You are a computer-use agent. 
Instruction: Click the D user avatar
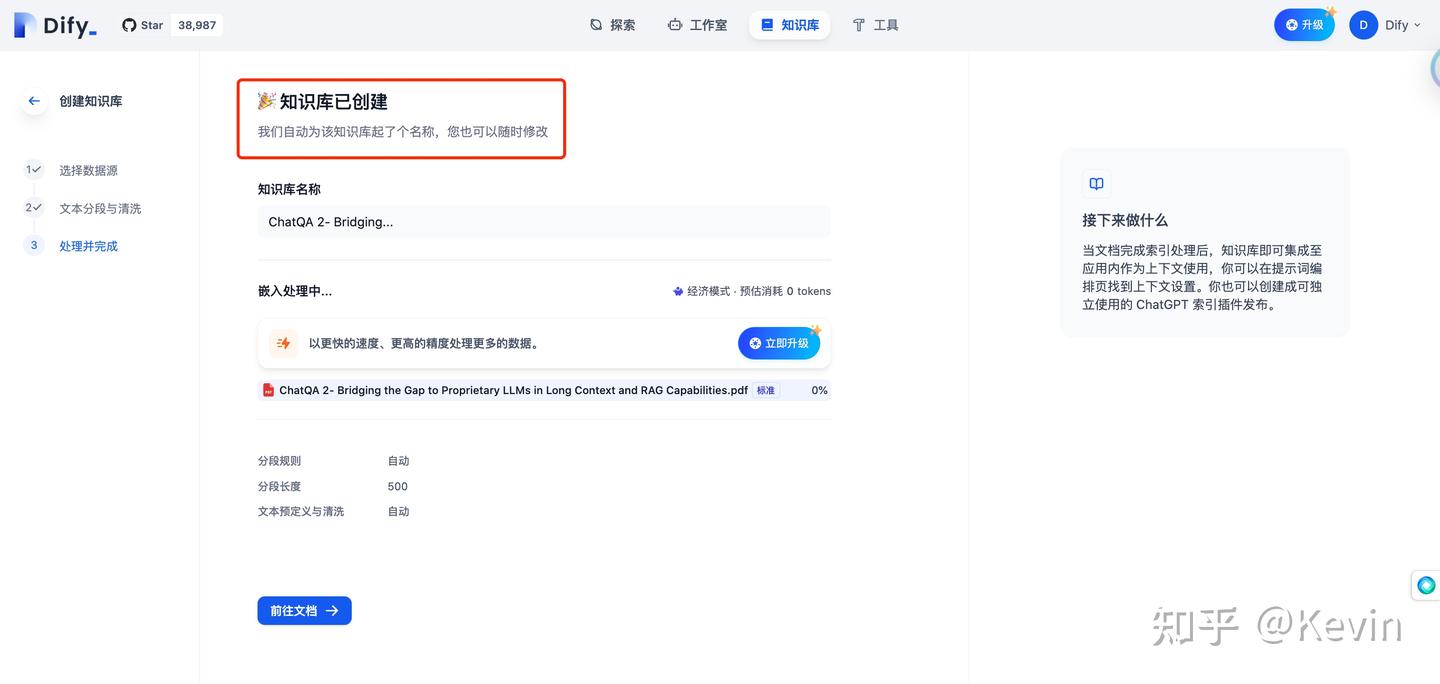(x=1363, y=25)
